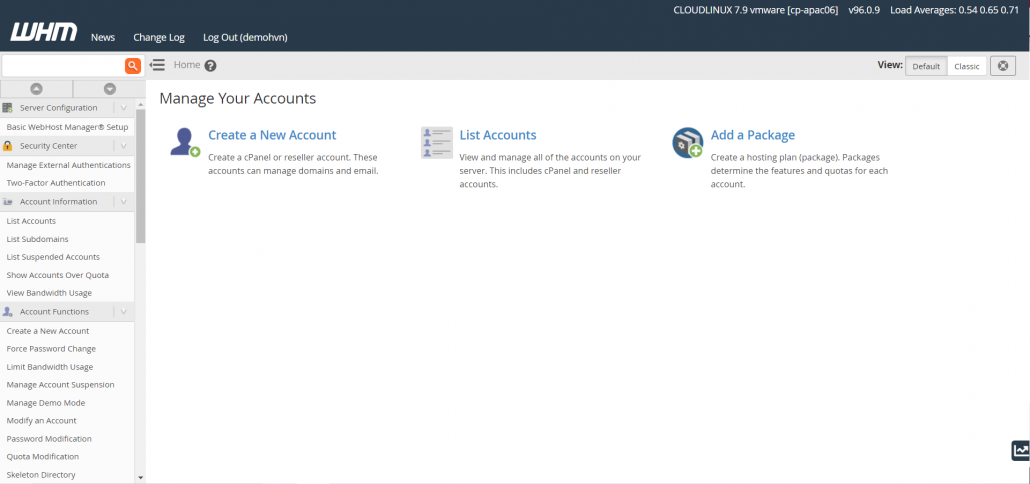Select Account Information sidebar header

(58, 202)
